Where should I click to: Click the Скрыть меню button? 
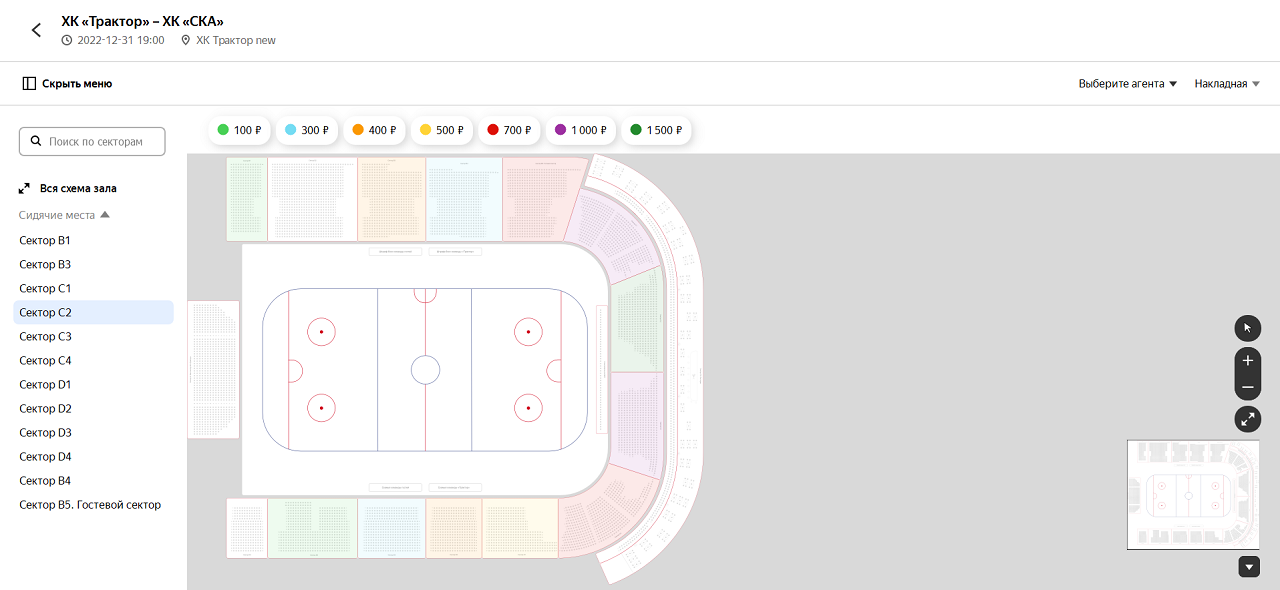coord(67,84)
